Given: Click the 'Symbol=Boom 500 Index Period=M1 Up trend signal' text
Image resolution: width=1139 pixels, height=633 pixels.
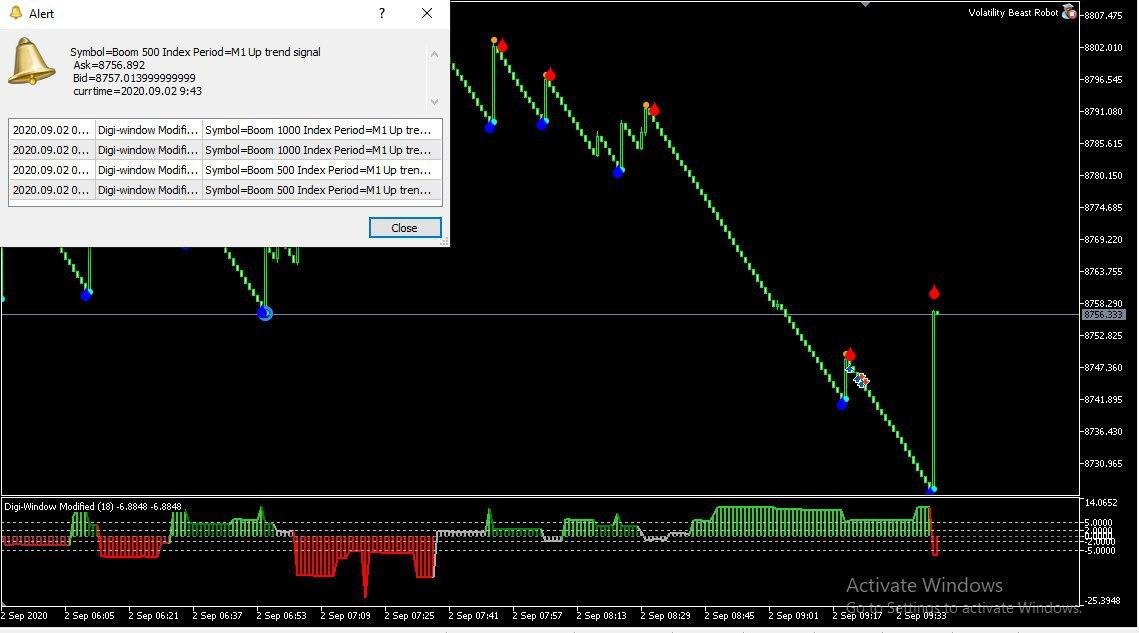Looking at the screenshot, I should coord(195,52).
